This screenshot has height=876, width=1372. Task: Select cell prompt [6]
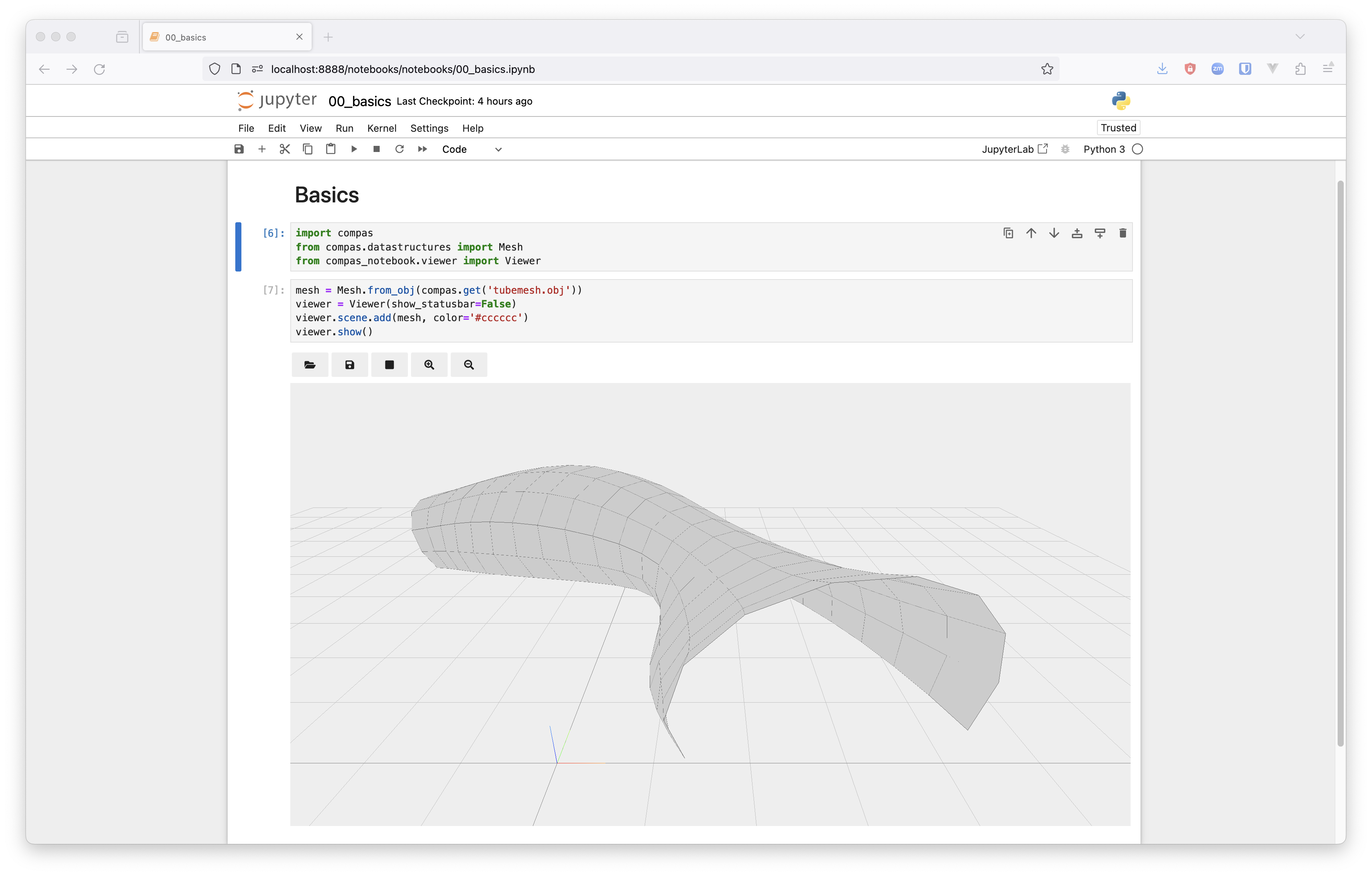coord(273,233)
